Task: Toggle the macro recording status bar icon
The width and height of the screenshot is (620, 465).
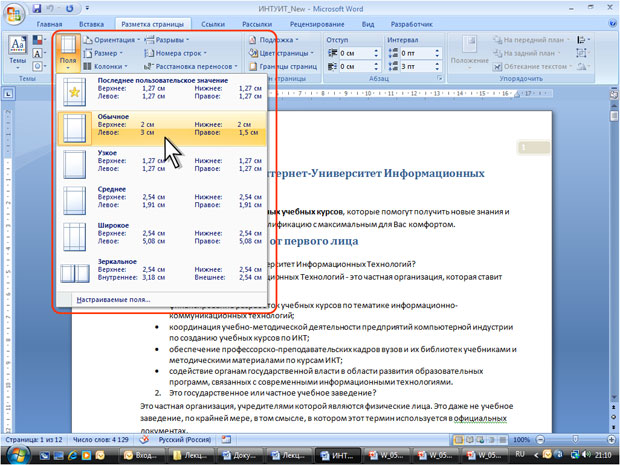Action: pyautogui.click(x=226, y=439)
